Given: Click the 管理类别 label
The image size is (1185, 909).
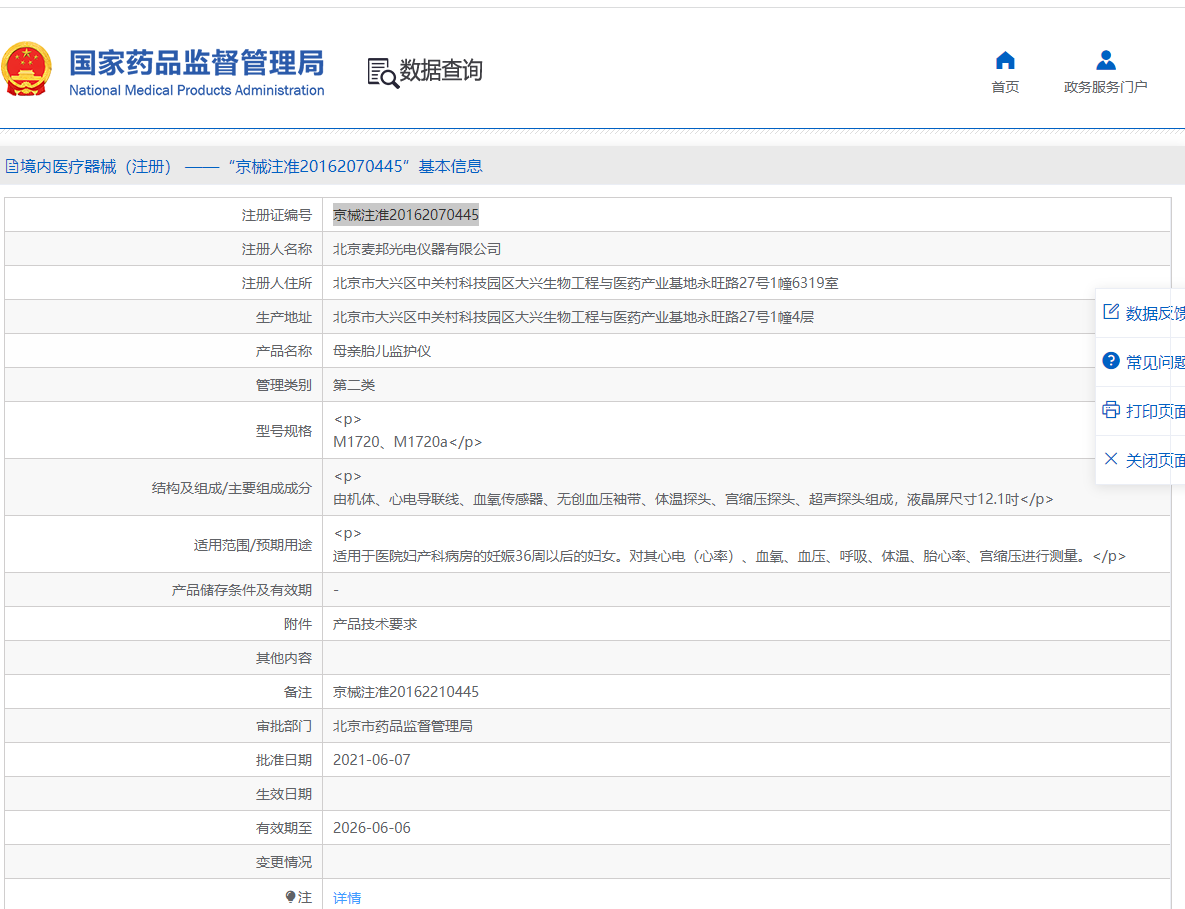Looking at the screenshot, I should (x=283, y=385).
